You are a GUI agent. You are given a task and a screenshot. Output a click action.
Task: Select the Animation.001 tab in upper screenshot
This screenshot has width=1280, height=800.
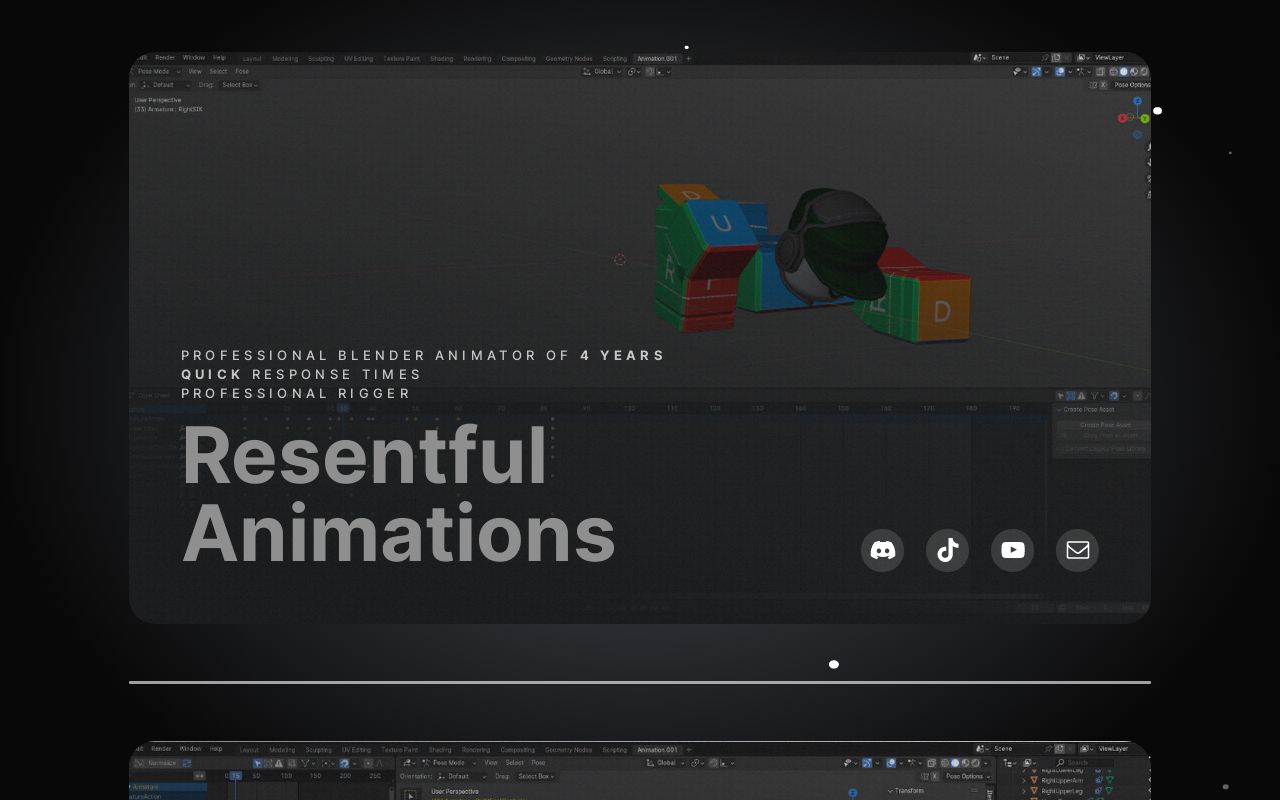pos(657,59)
